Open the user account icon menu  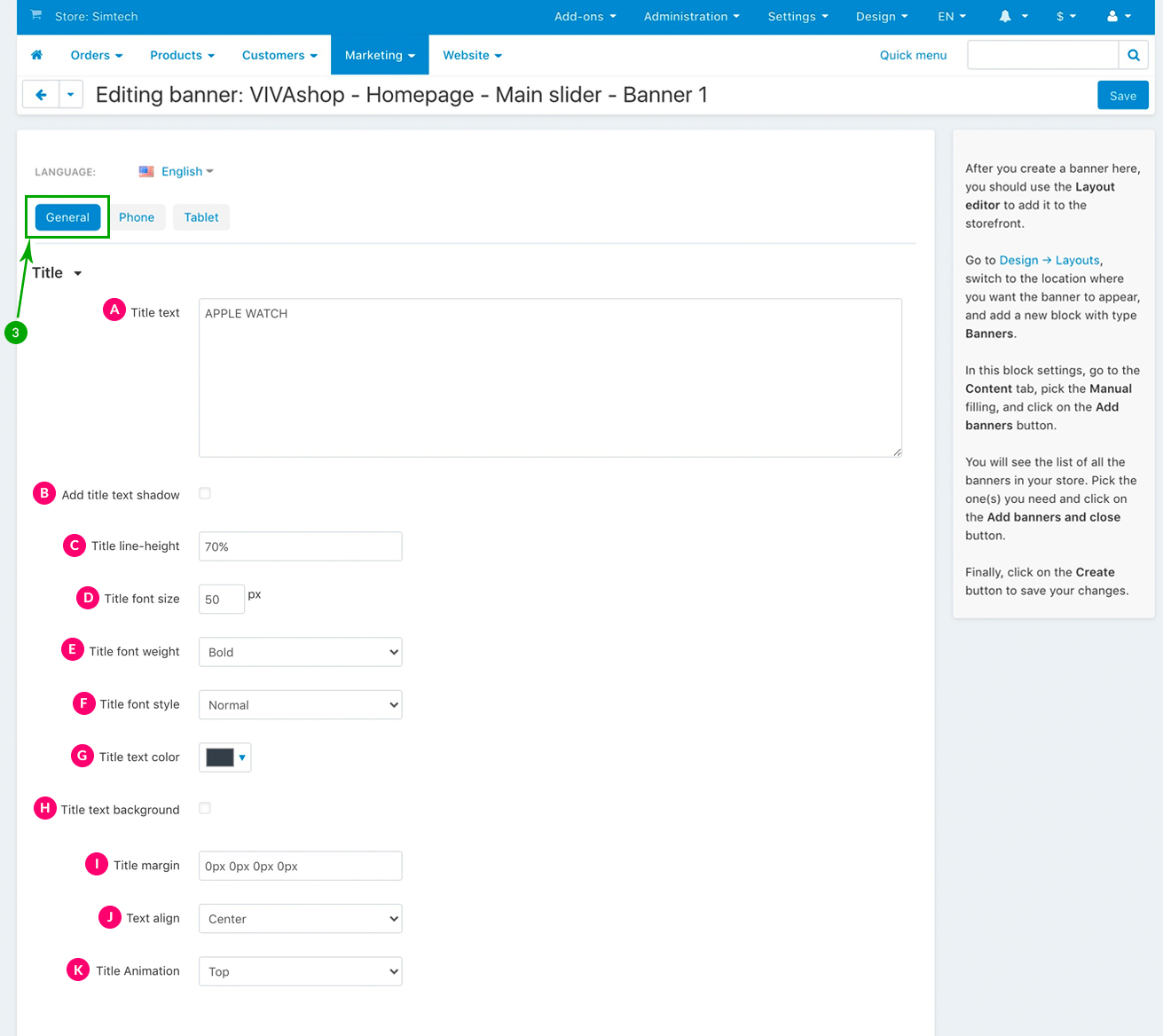(x=1119, y=17)
